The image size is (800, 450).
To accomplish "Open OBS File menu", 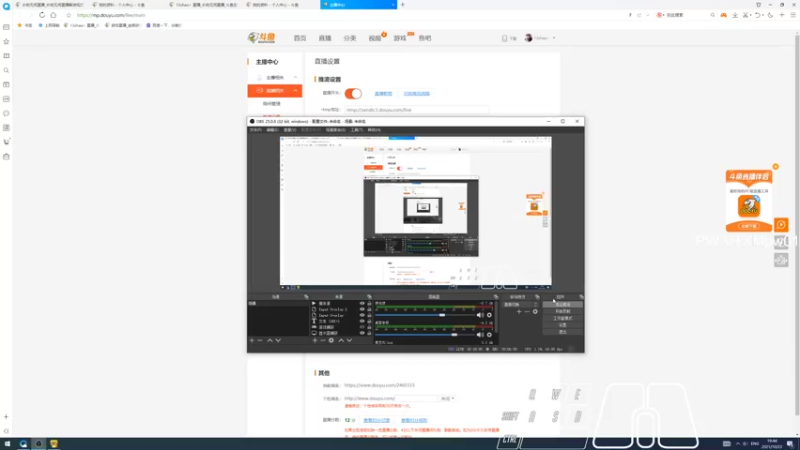I will point(255,130).
